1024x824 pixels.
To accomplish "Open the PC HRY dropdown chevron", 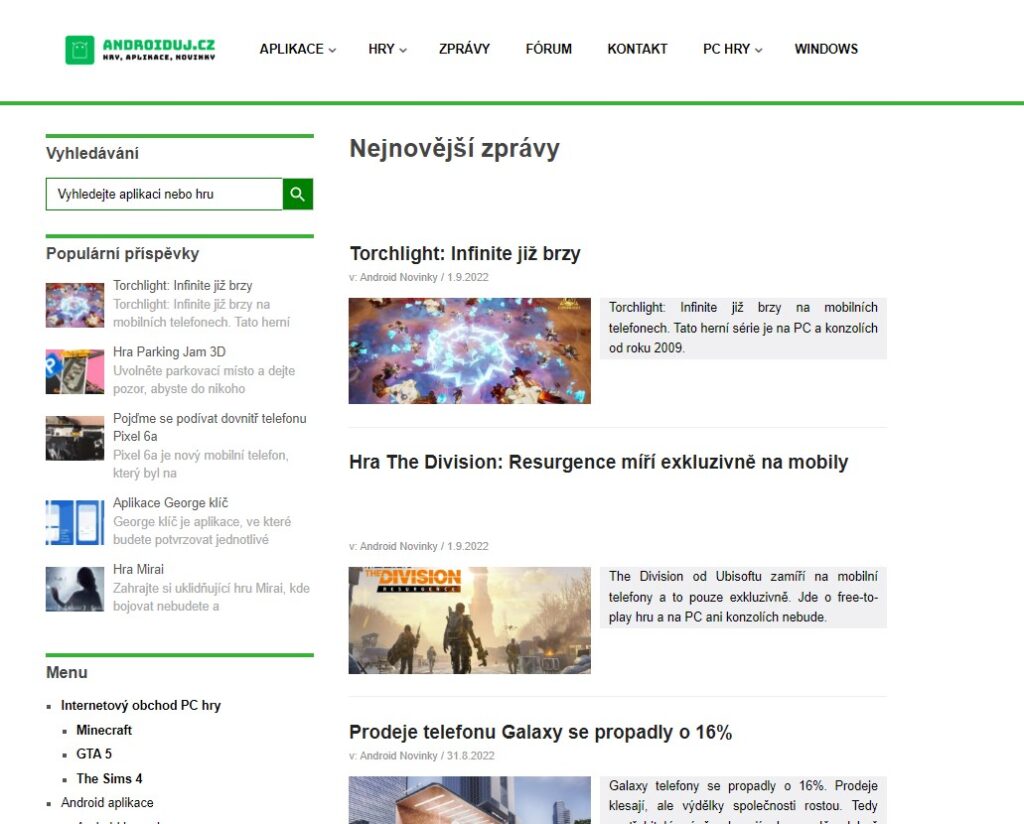I will pos(758,50).
